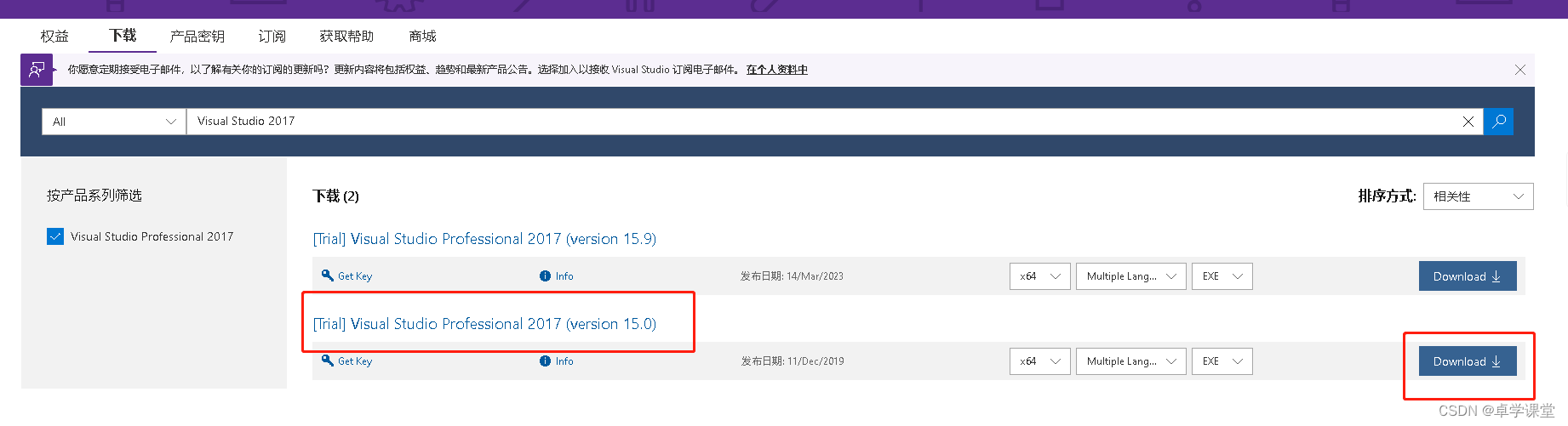Viewport: 1568px width, 426px height.
Task: Open the EXE dropdown for version 15.0
Action: coord(1222,361)
